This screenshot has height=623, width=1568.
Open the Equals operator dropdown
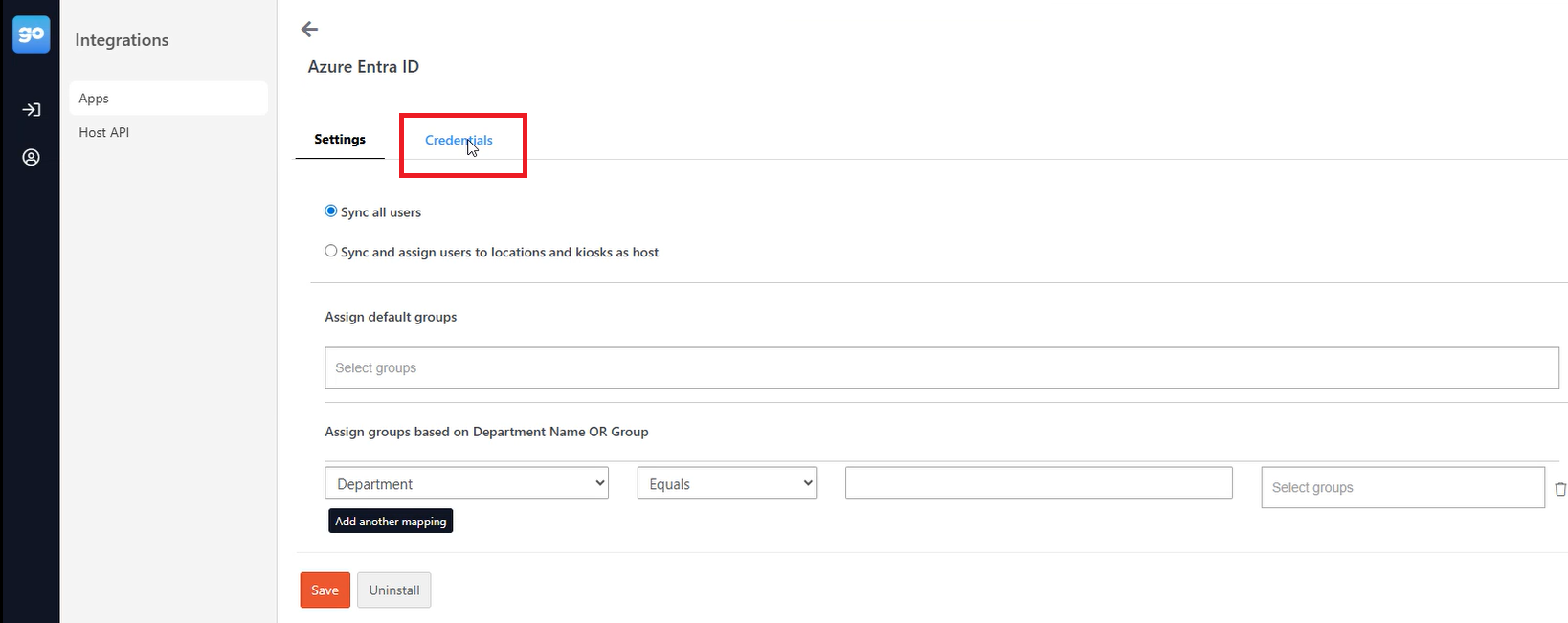(727, 483)
